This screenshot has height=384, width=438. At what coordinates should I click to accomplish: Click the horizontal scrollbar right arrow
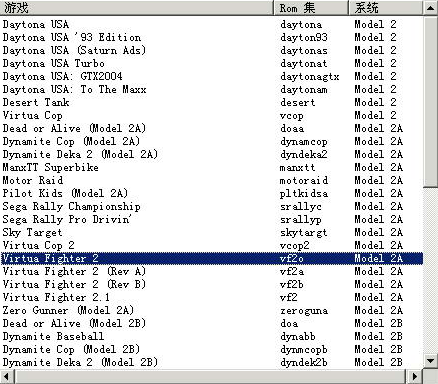tap(414, 376)
